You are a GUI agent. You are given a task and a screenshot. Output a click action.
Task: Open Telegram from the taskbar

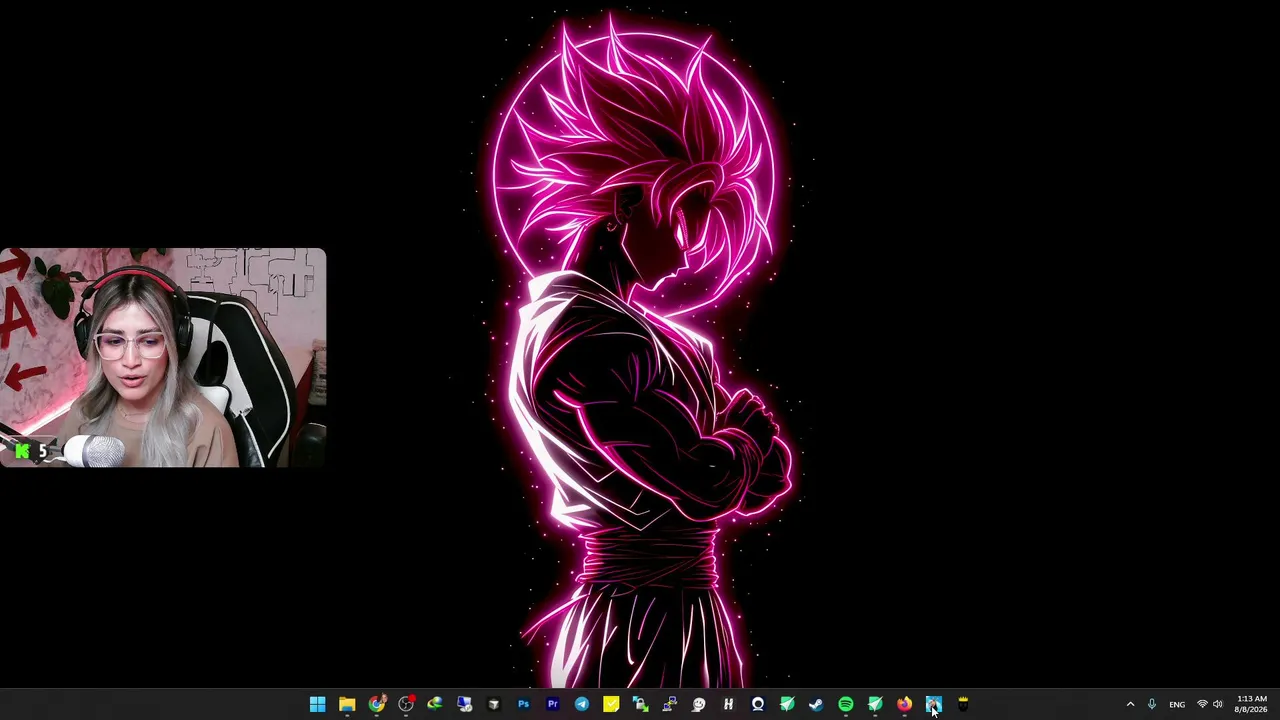click(x=582, y=705)
